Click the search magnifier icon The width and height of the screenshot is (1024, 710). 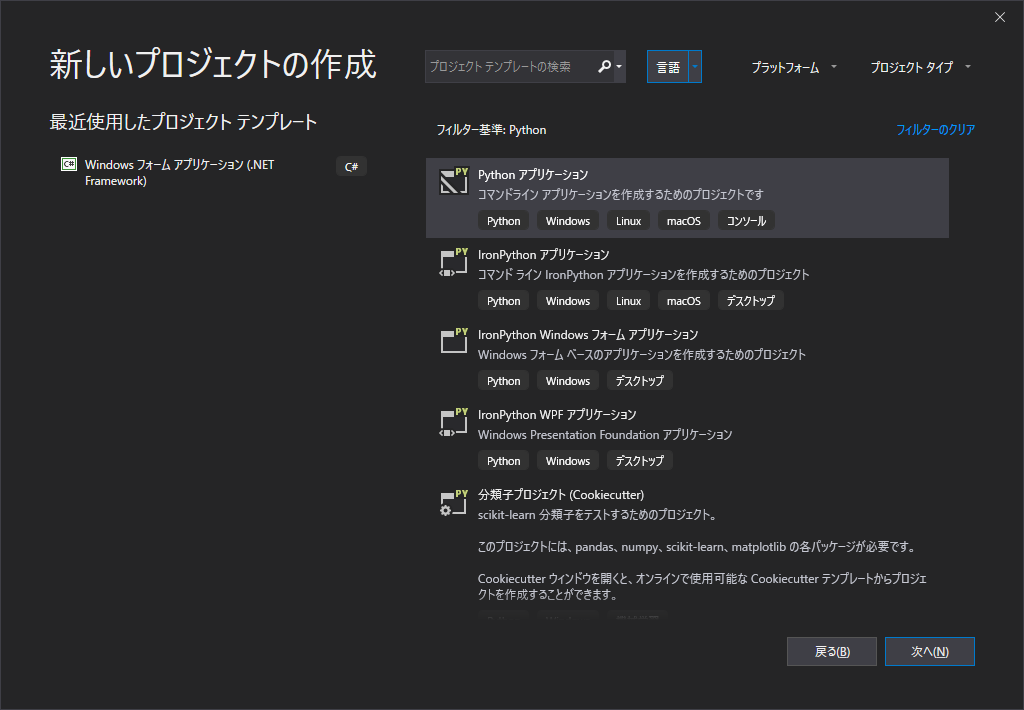(604, 66)
